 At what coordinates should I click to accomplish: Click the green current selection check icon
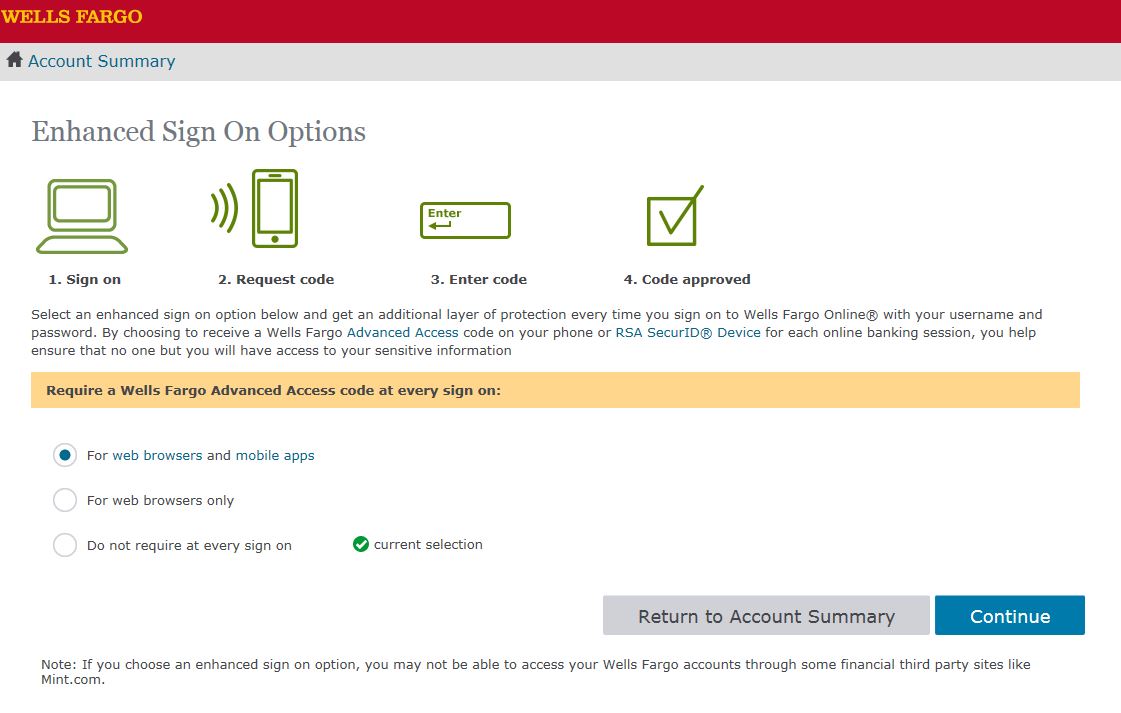(x=361, y=544)
